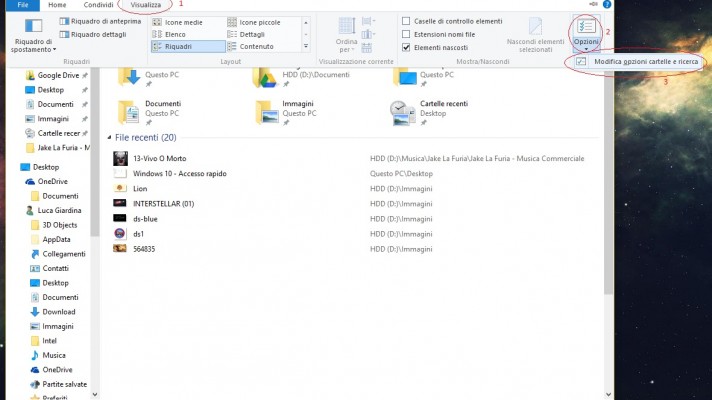Open Ordina per dropdown
Image resolution: width=712 pixels, height=400 pixels.
(346, 35)
